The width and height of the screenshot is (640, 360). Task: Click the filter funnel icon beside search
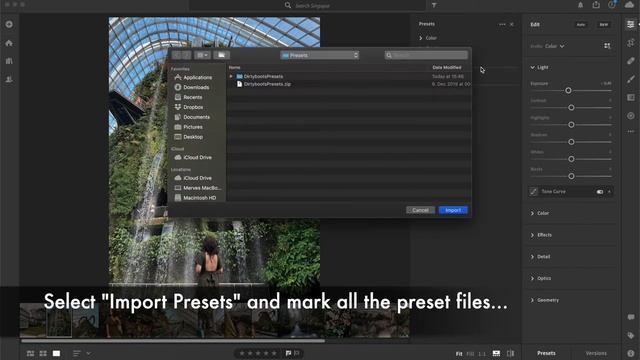coord(434,5)
